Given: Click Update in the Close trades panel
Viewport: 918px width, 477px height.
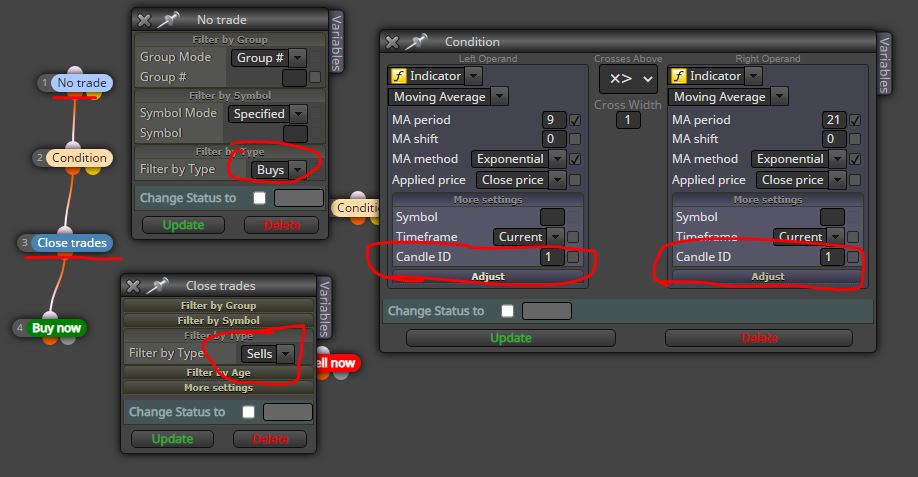Looking at the screenshot, I should 172,439.
